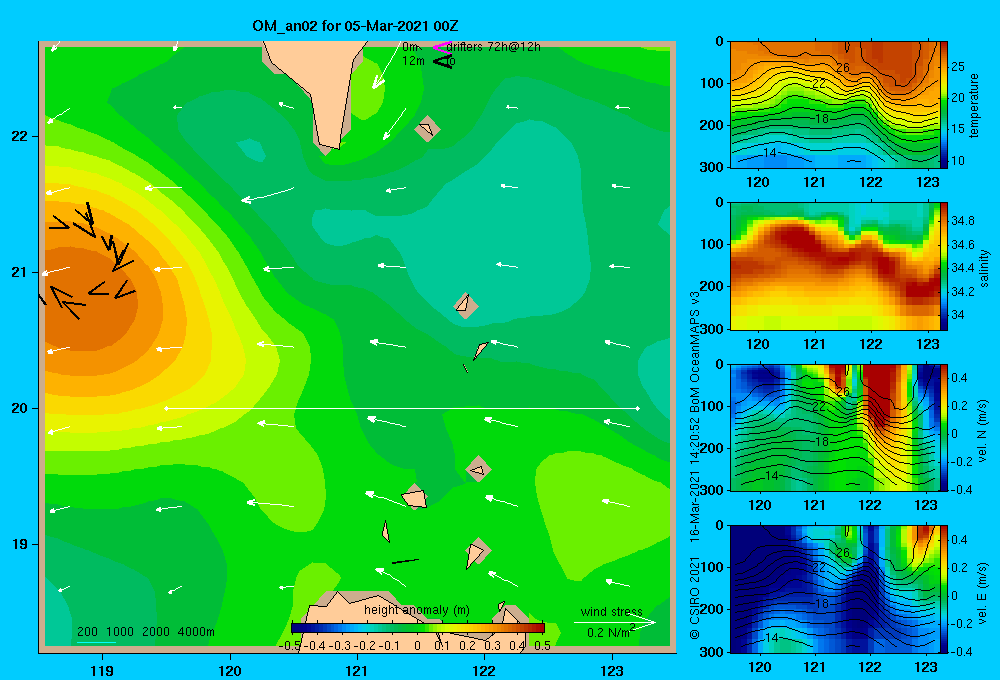
Task: Click latitude label "19" on main map
Action: pos(19,544)
